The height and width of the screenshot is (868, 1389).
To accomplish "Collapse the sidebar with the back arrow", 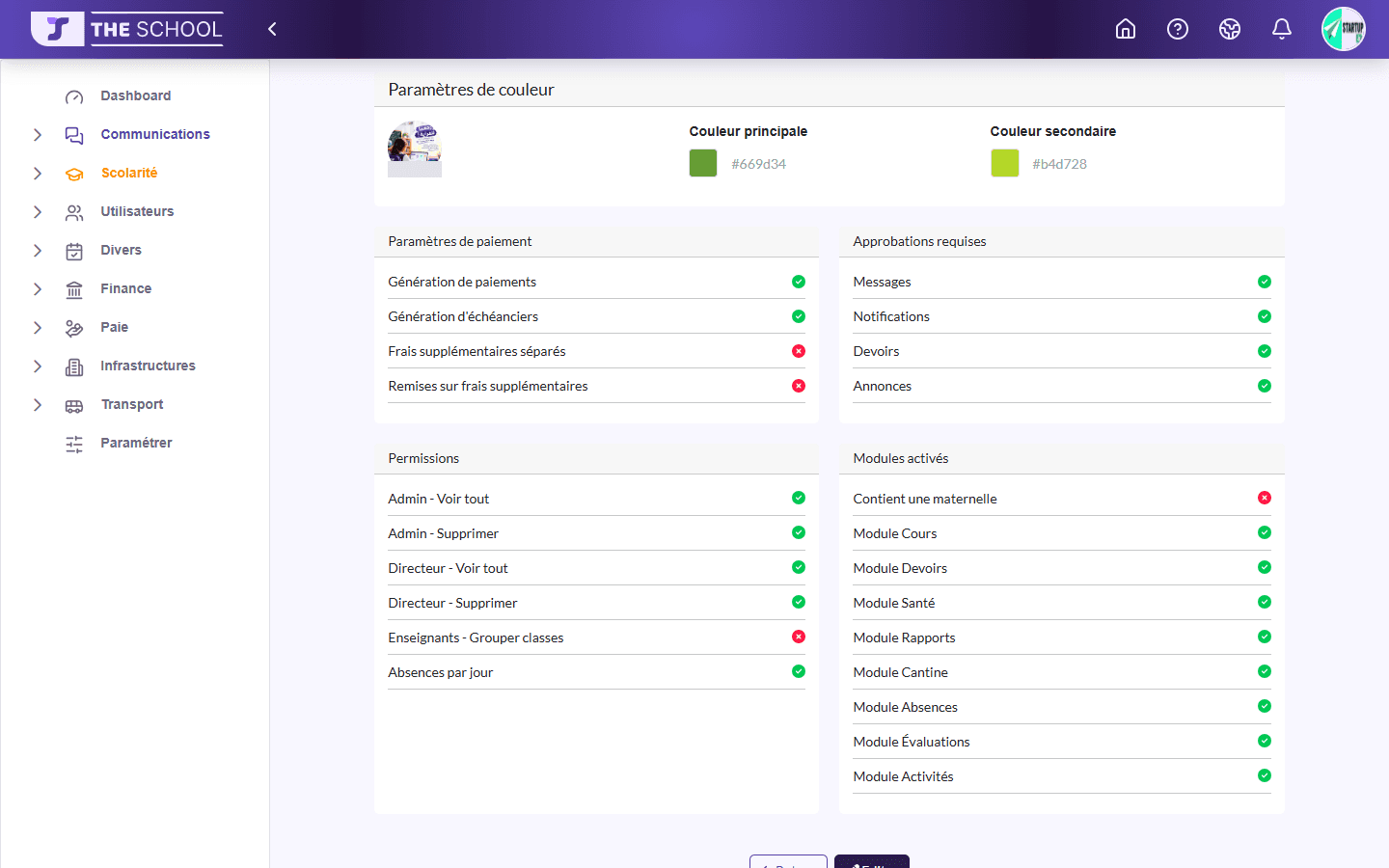I will (272, 29).
